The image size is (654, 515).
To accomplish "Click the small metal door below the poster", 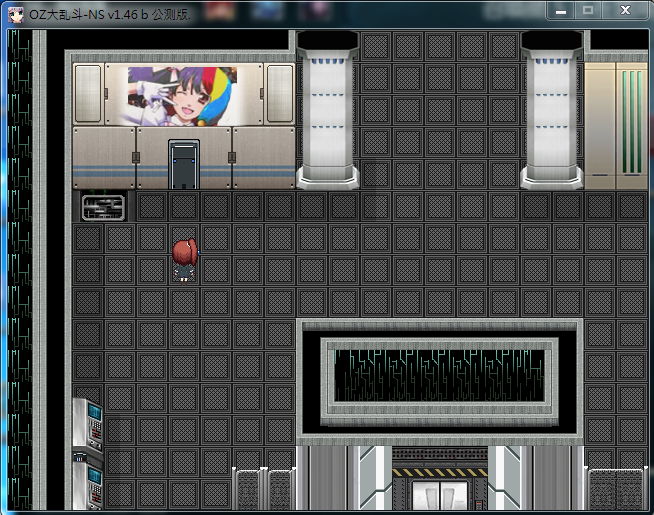I will pos(184,164).
